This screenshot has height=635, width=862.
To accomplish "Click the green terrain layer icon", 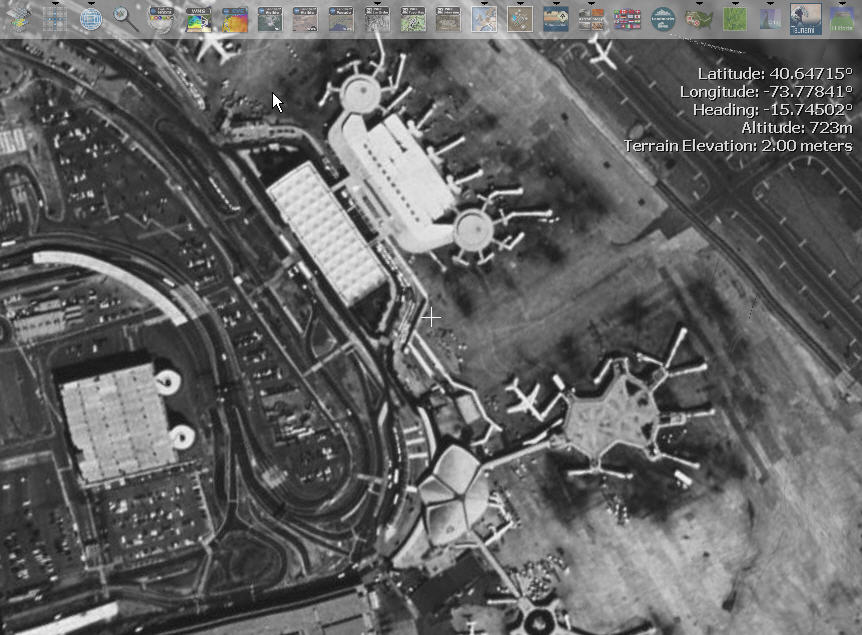I will 734,18.
